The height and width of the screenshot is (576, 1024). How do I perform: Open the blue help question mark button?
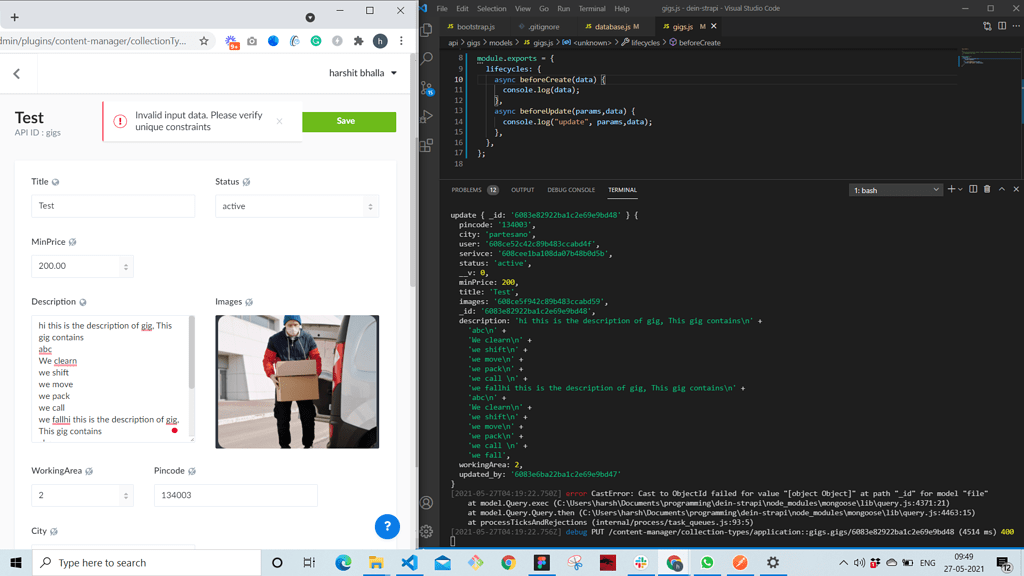pos(387,526)
